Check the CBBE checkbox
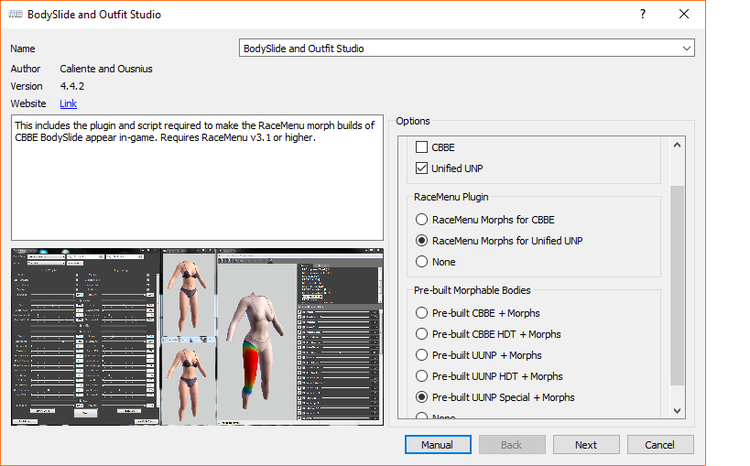 point(421,147)
